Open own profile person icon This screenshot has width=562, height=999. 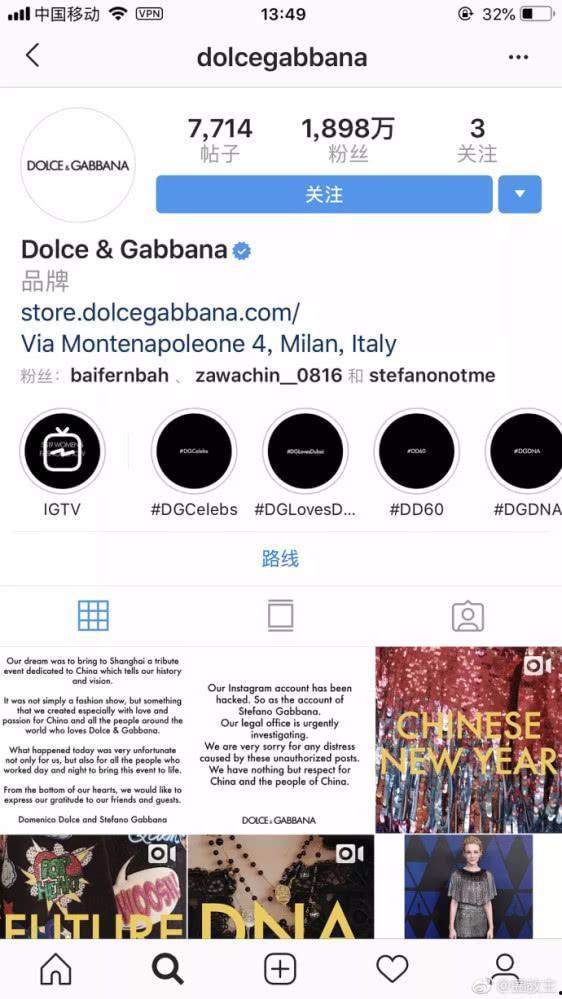(x=504, y=968)
